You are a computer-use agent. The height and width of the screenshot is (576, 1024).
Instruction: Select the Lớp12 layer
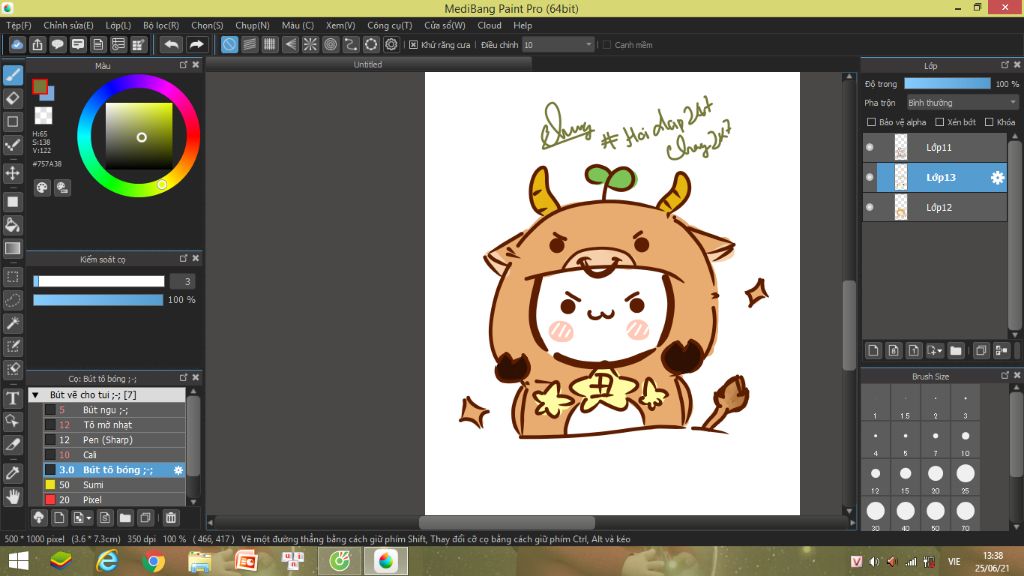pyautogui.click(x=935, y=208)
